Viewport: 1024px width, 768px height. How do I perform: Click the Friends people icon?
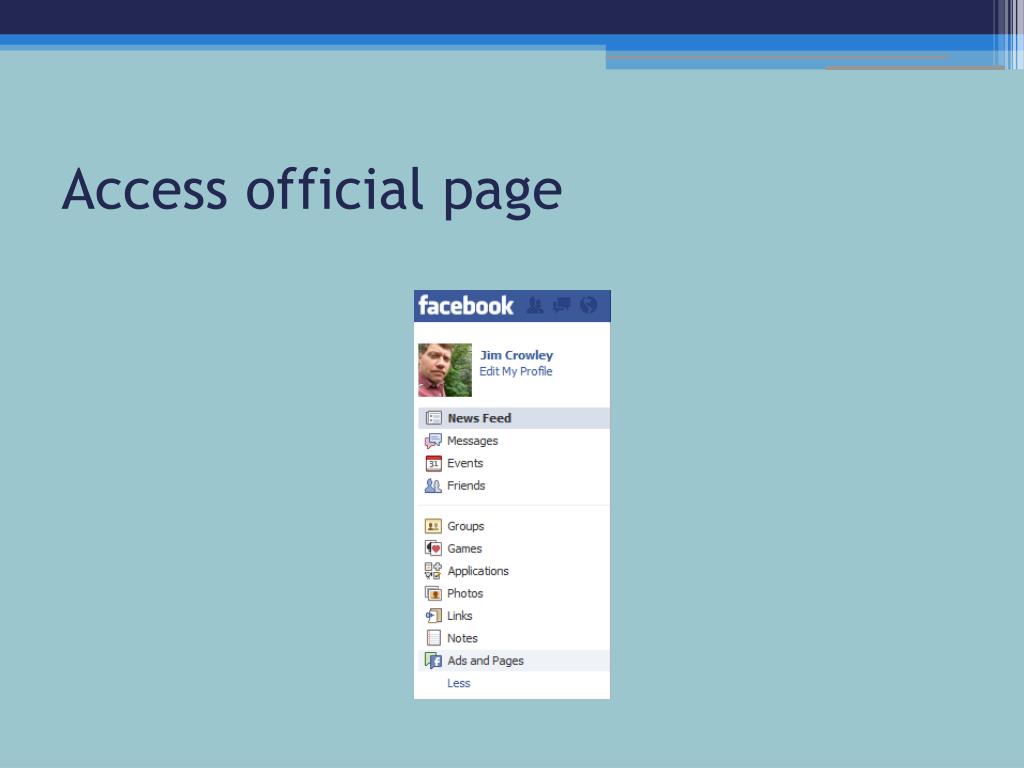[433, 485]
